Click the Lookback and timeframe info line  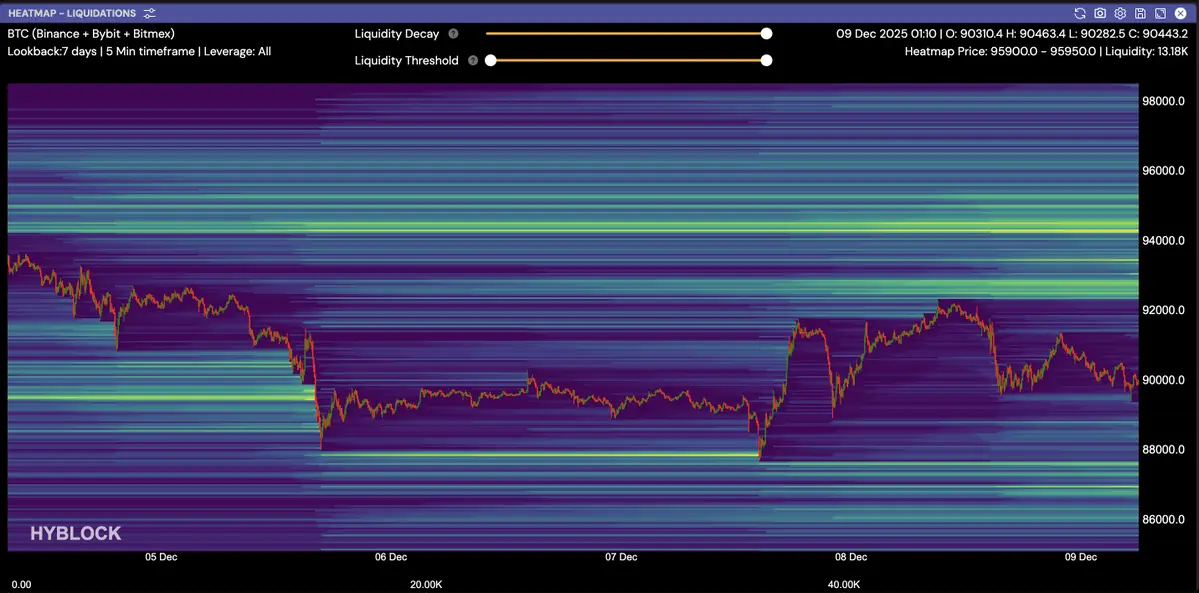pos(139,51)
